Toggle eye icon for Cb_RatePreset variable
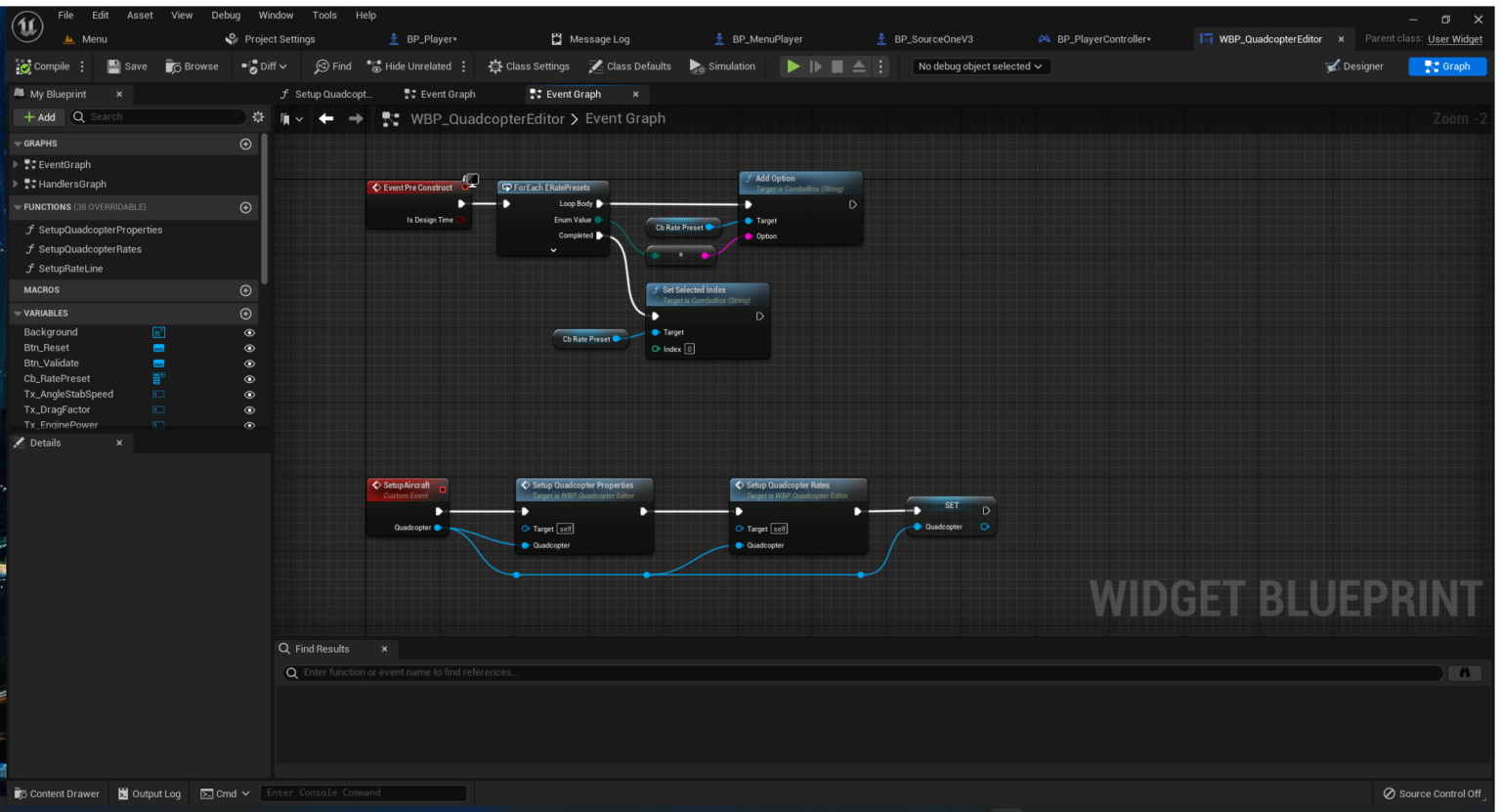Image resolution: width=1501 pixels, height=812 pixels. pyautogui.click(x=249, y=379)
